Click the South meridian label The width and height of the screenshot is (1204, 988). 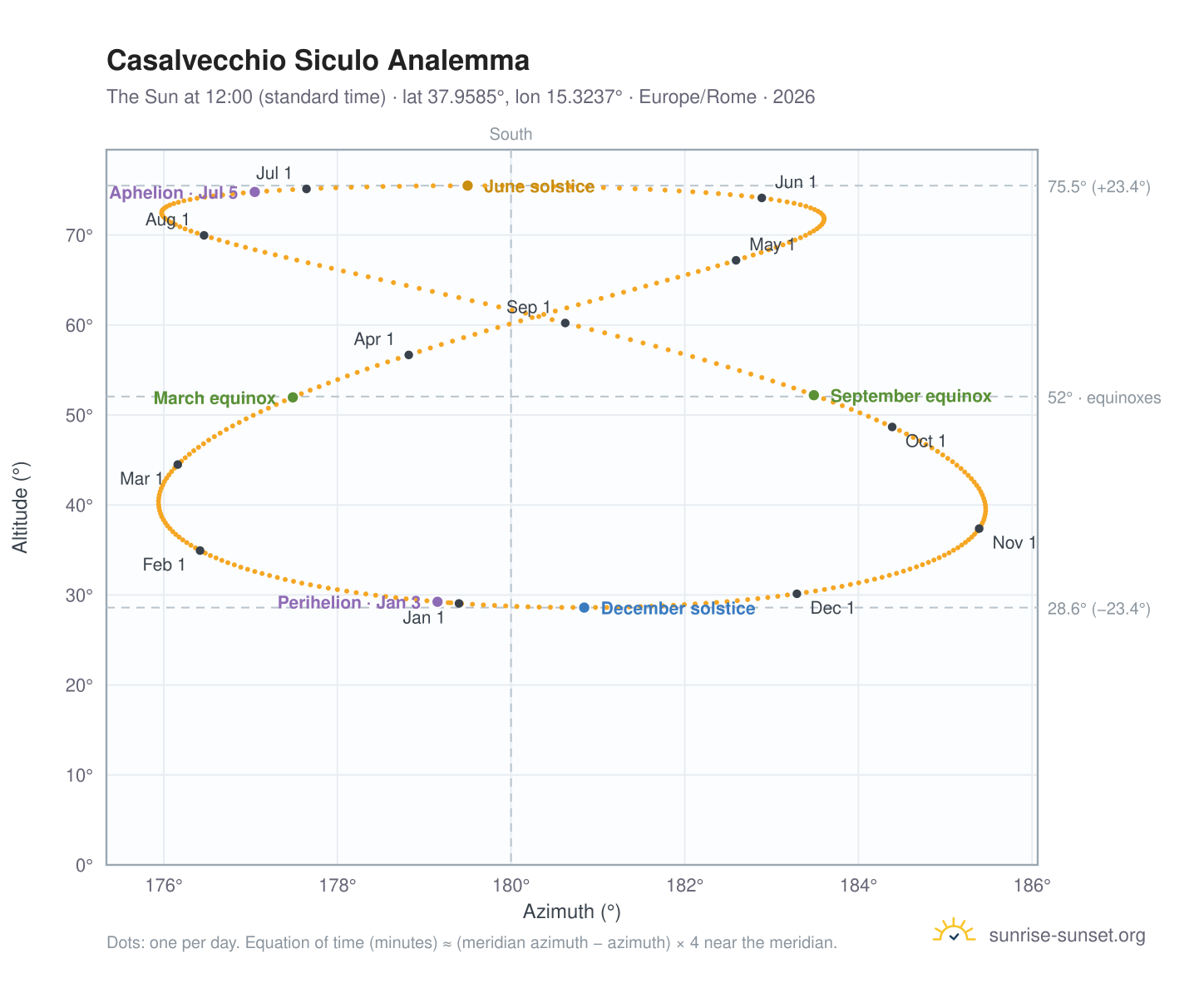point(511,134)
